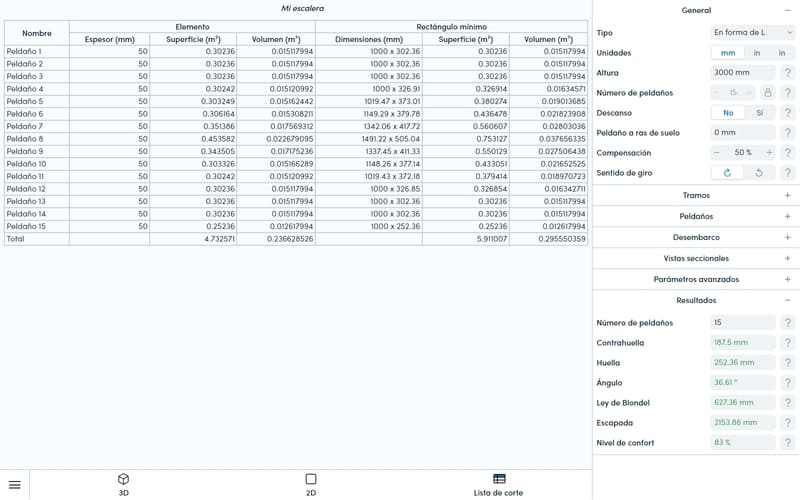Click the Escapada value 2153.86 mm

tap(743, 422)
